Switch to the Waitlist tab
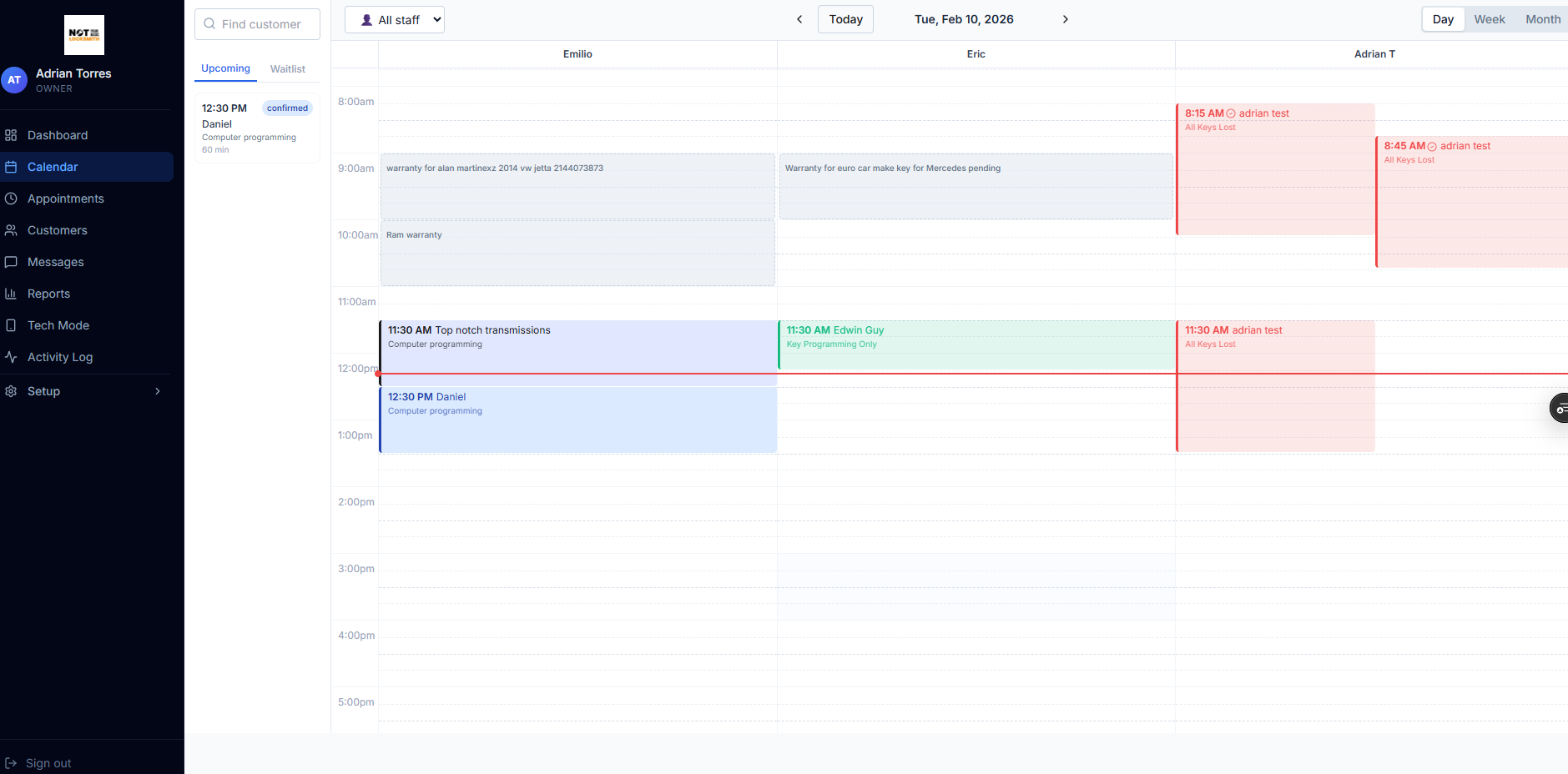The image size is (1568, 774). coord(287,68)
